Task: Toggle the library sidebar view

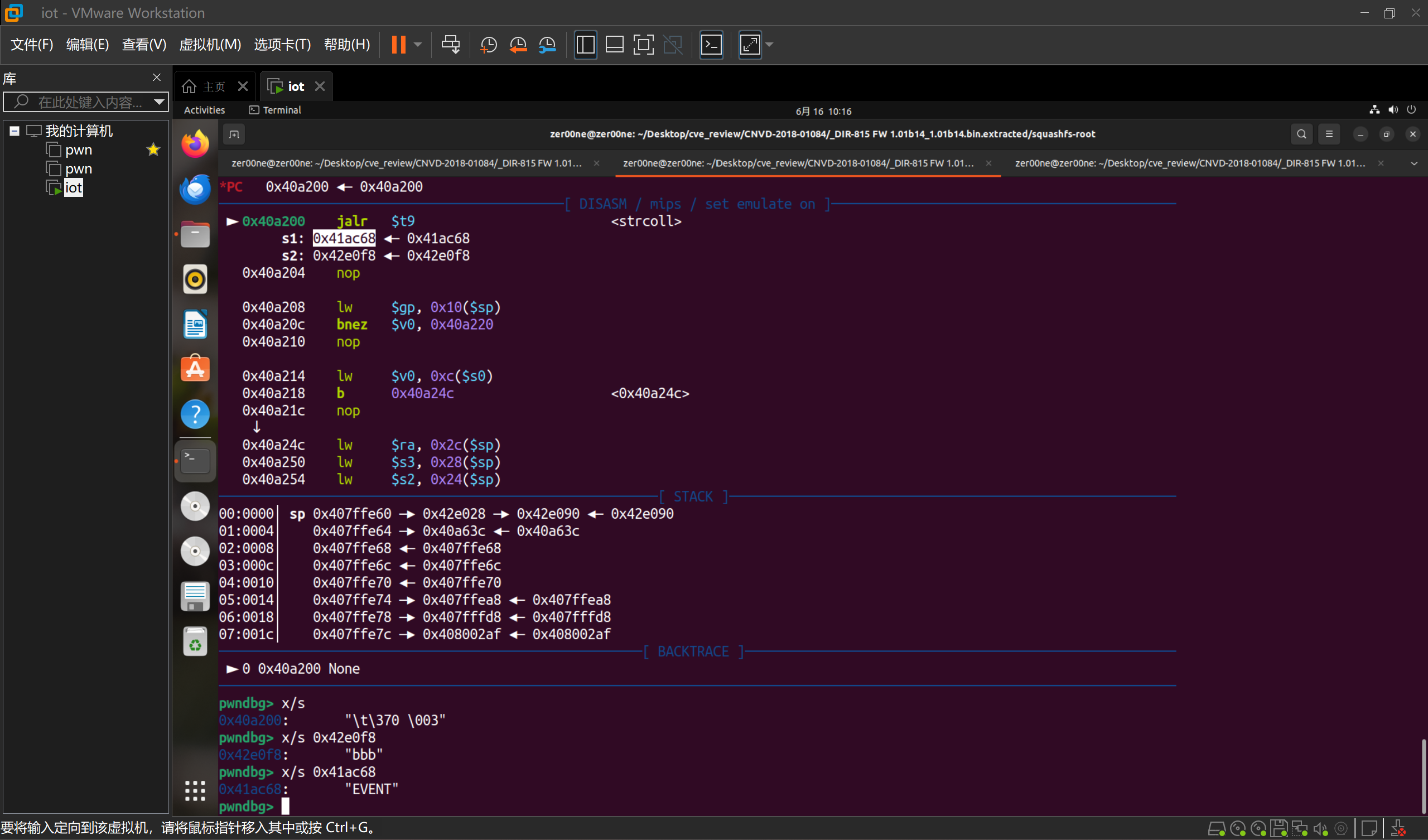Action: 585,44
